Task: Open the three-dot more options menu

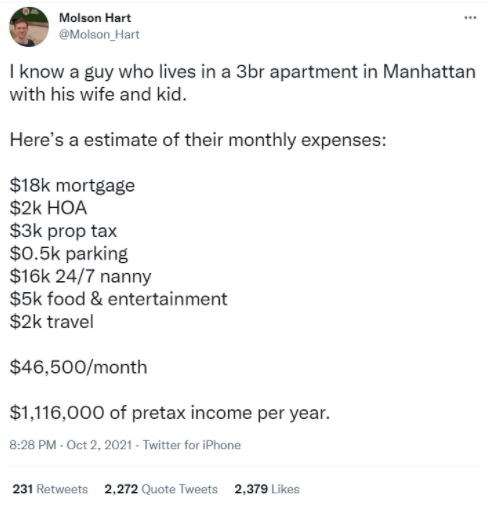Action: coord(470,17)
